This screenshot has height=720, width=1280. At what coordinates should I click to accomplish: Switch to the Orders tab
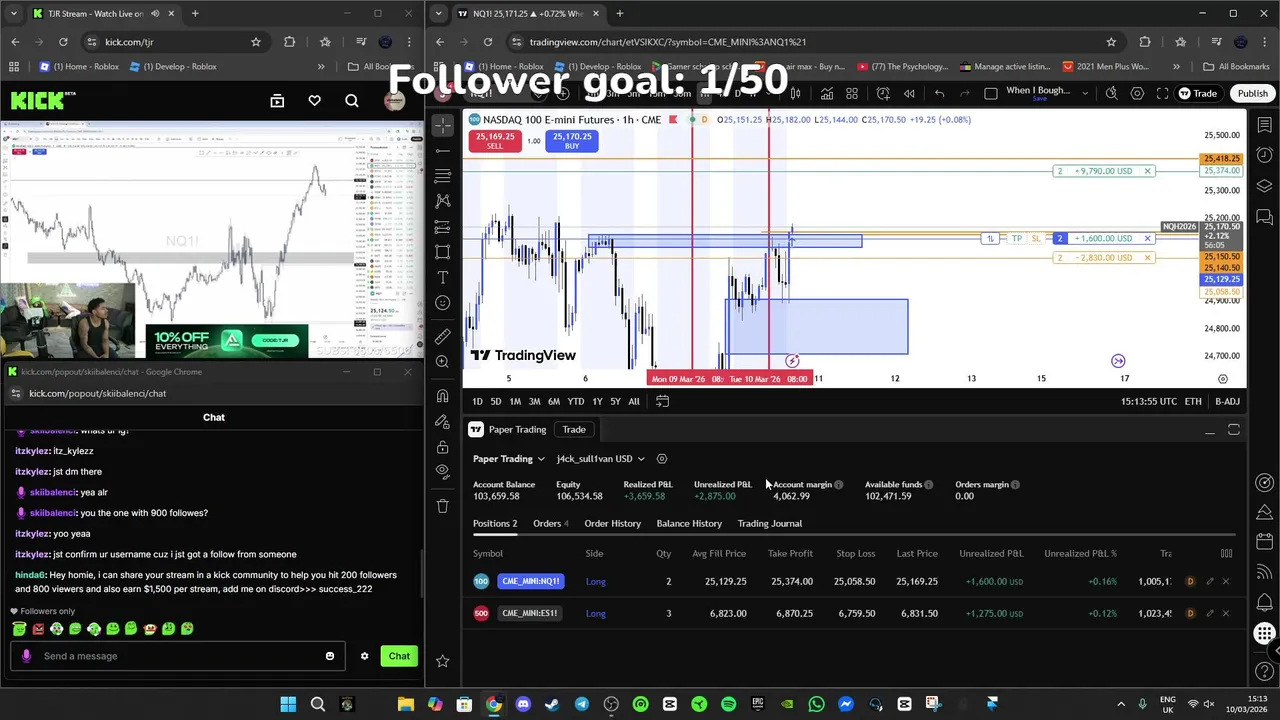(x=551, y=523)
